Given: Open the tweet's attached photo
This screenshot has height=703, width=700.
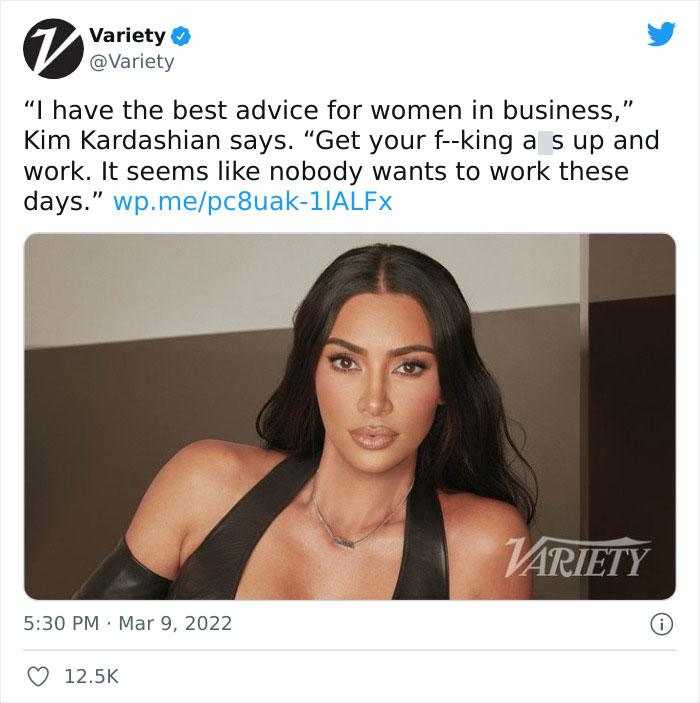Looking at the screenshot, I should pyautogui.click(x=350, y=416).
